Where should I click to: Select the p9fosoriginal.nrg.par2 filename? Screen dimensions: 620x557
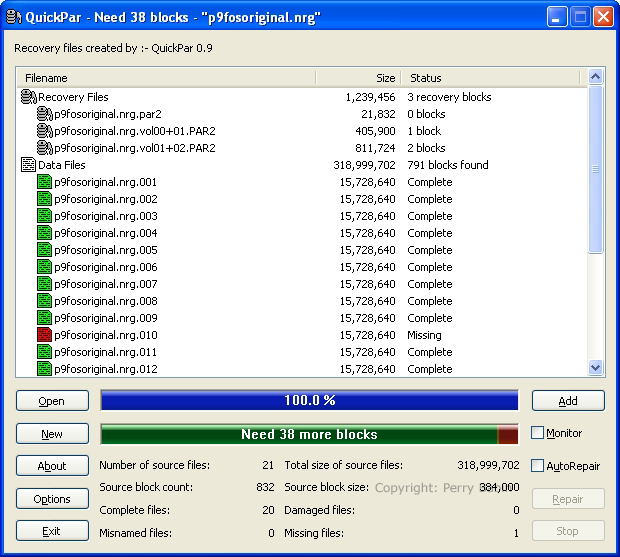click(108, 114)
